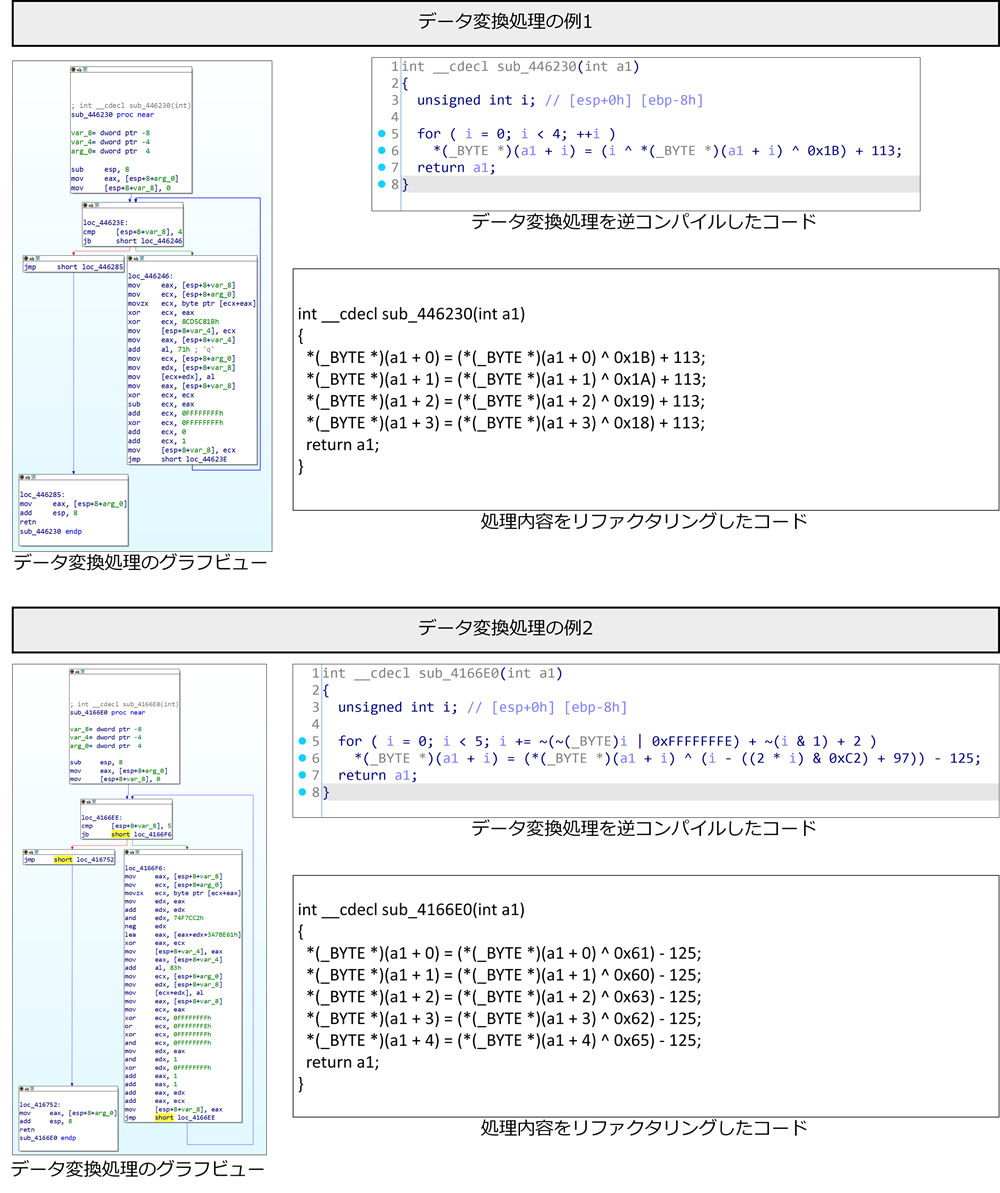Toggle breakpoint dot on line 8 of sub_446230
Screen dimensions: 1000x1193
[x=382, y=183]
